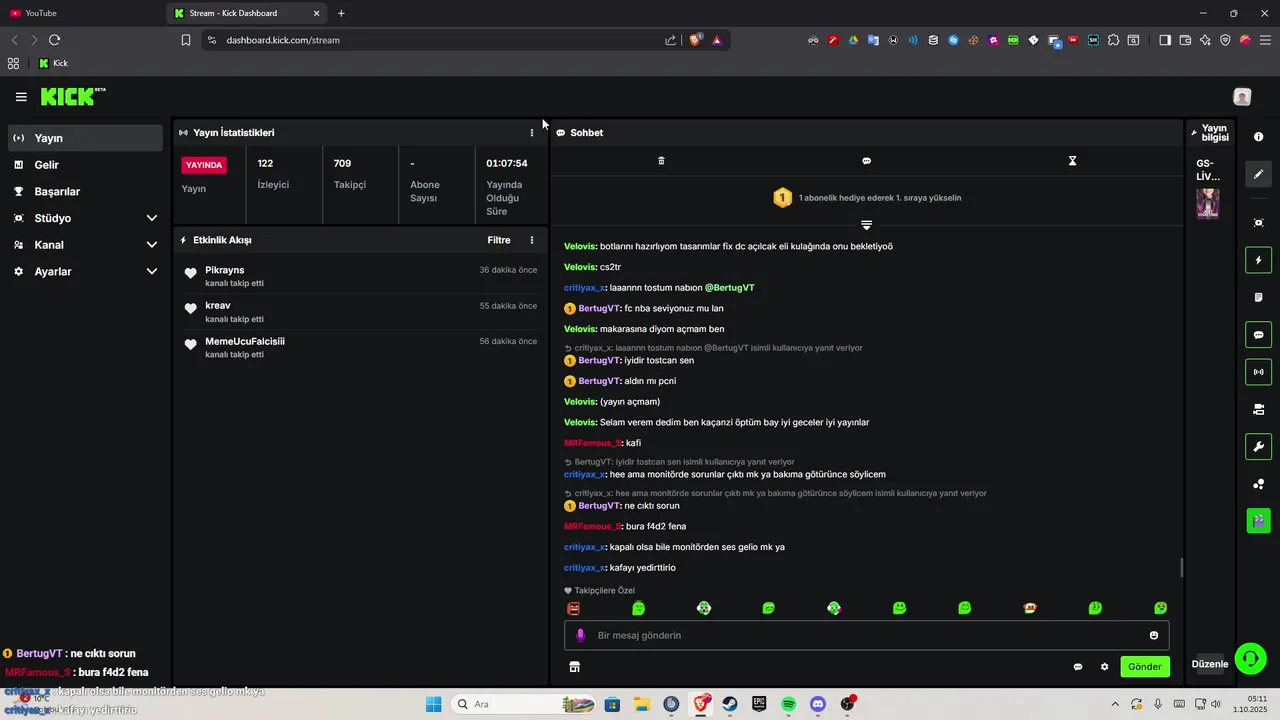
Task: Toggle the lightning bolt widget in right rail
Action: coord(1259,260)
